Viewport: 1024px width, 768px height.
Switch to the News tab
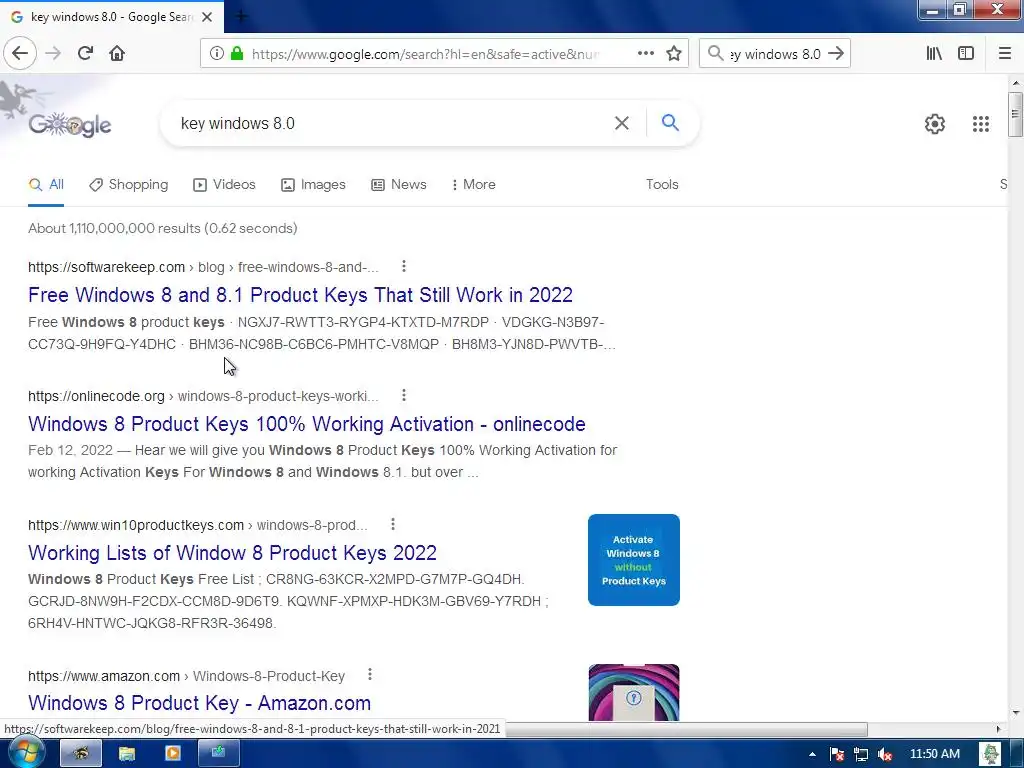coord(398,185)
